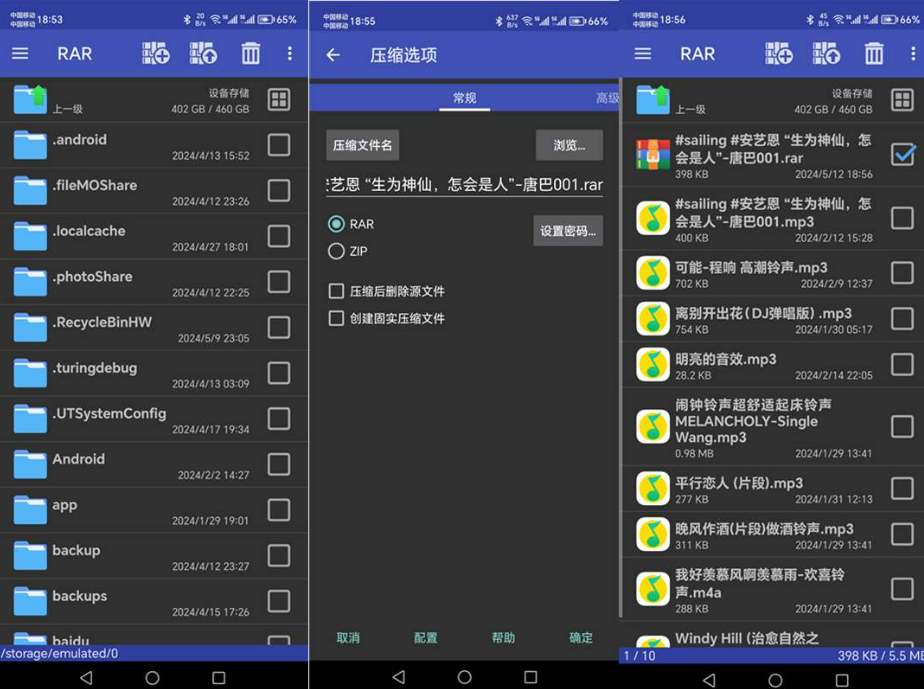Choose the RAR format radio button

click(337, 224)
